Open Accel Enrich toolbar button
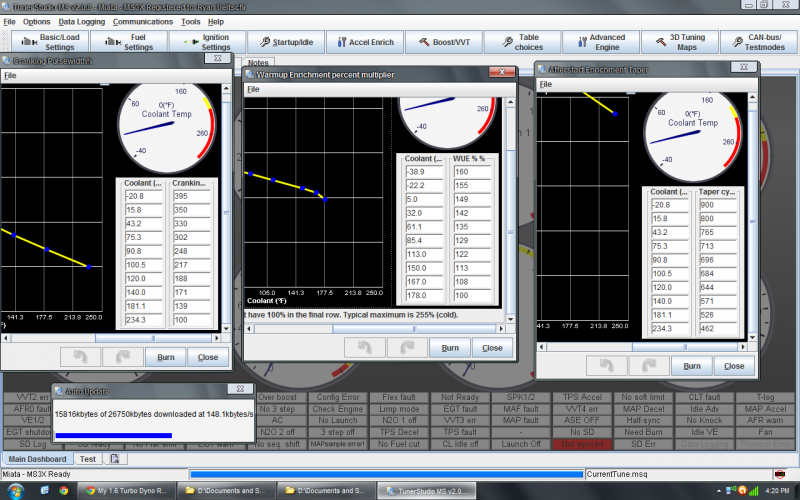The width and height of the screenshot is (800, 500). pyautogui.click(x=366, y=42)
